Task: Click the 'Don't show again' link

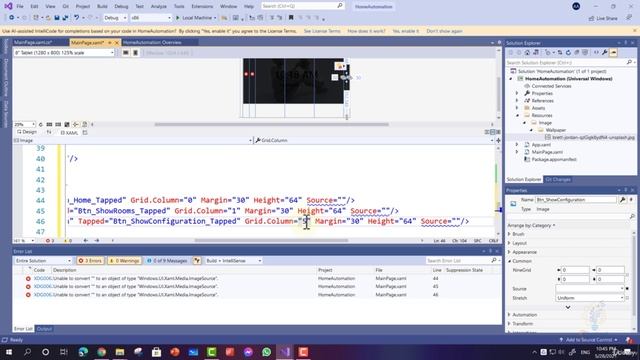Action: (444, 31)
